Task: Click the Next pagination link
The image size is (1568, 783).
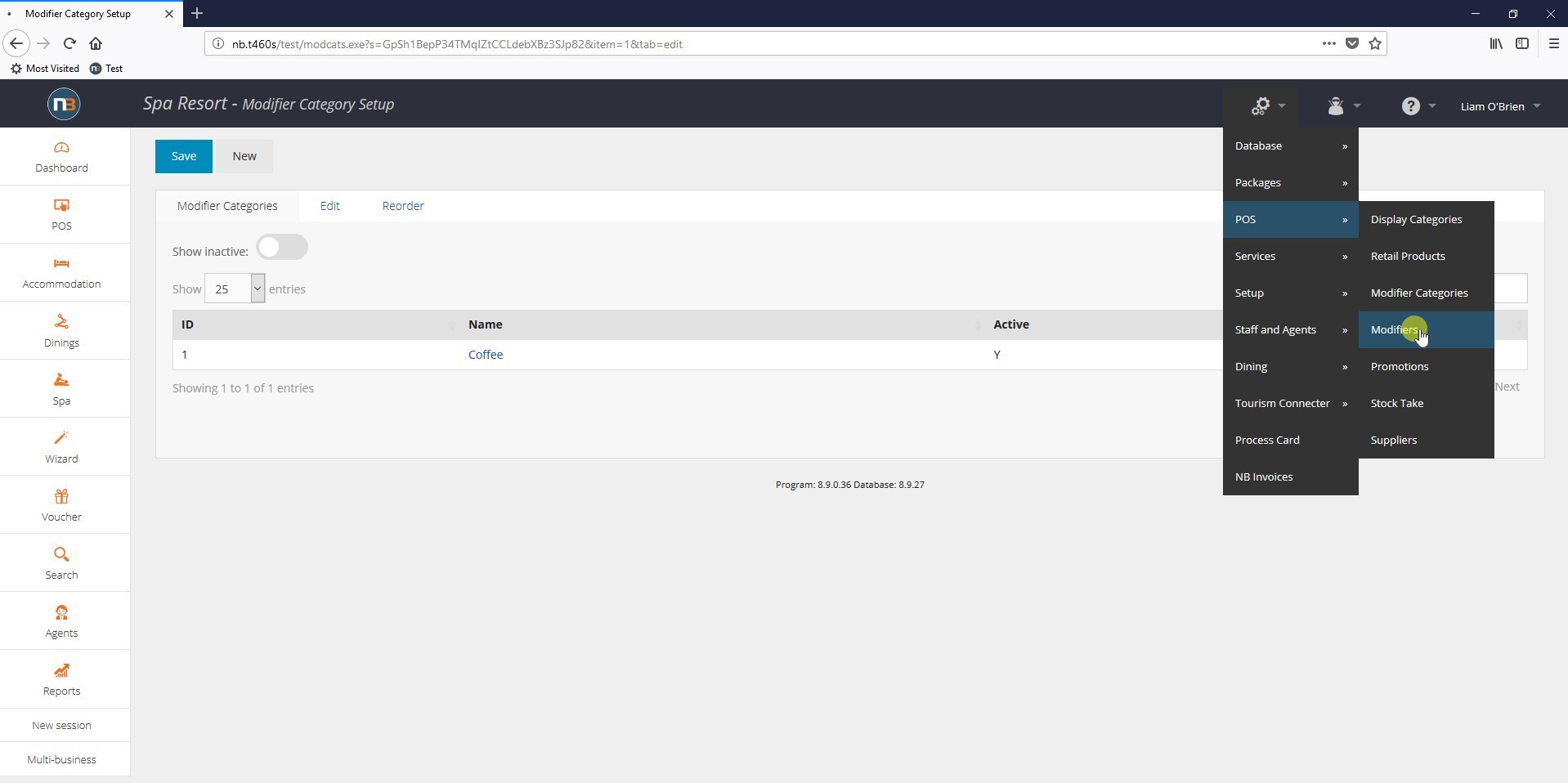Action: pyautogui.click(x=1507, y=387)
